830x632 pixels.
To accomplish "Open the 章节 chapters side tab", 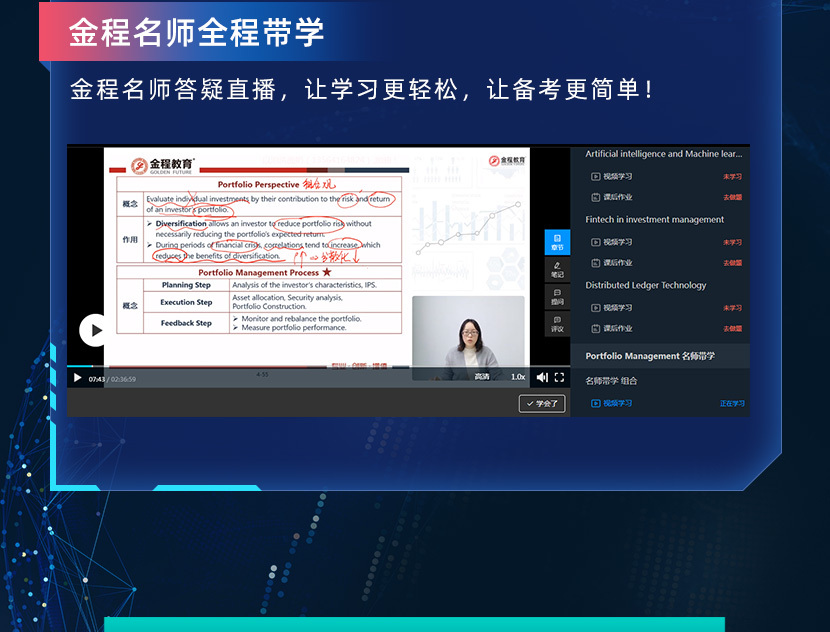I will 557,242.
